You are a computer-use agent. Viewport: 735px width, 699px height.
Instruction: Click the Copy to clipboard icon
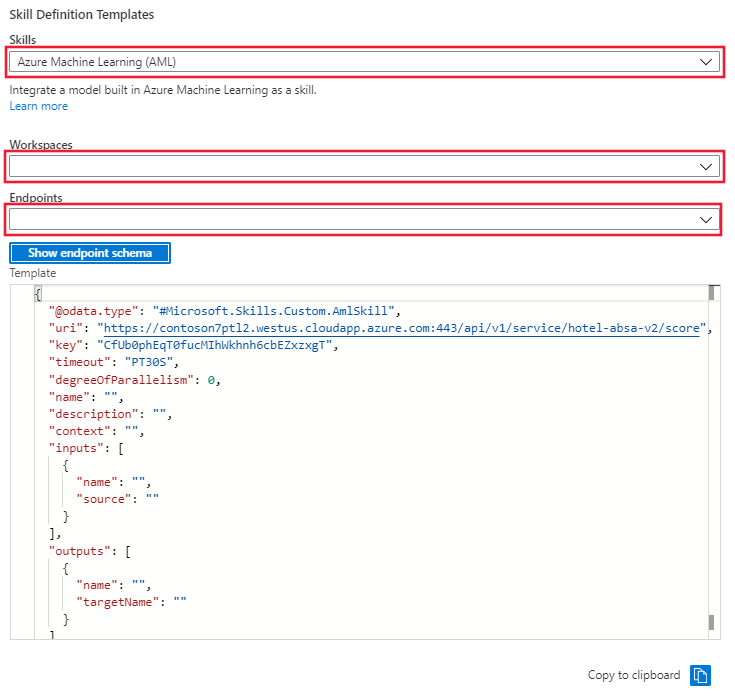701,675
